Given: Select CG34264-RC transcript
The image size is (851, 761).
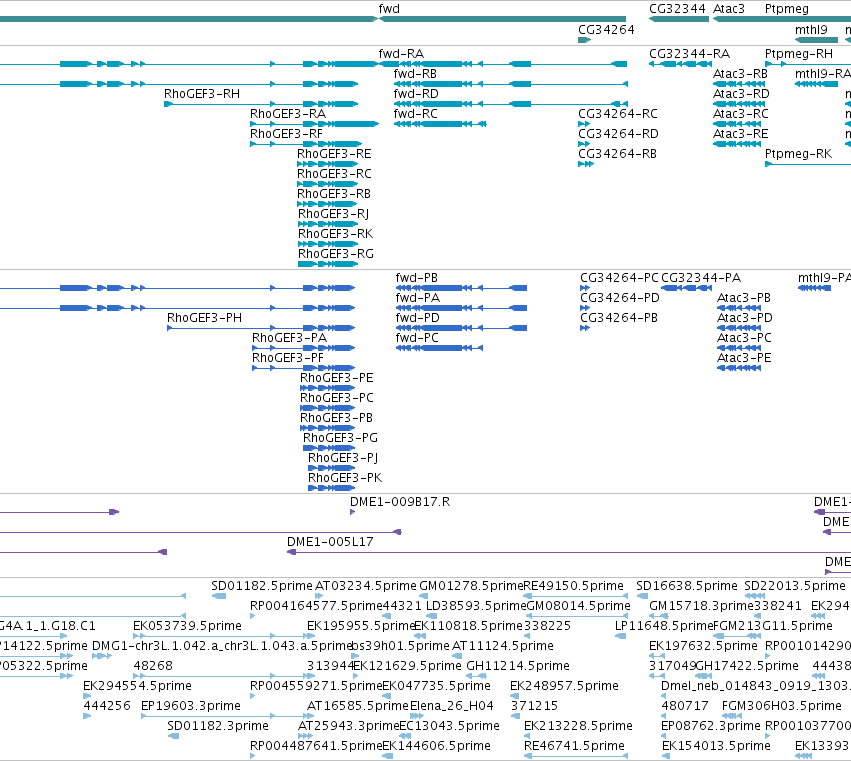Looking at the screenshot, I should tap(618, 114).
